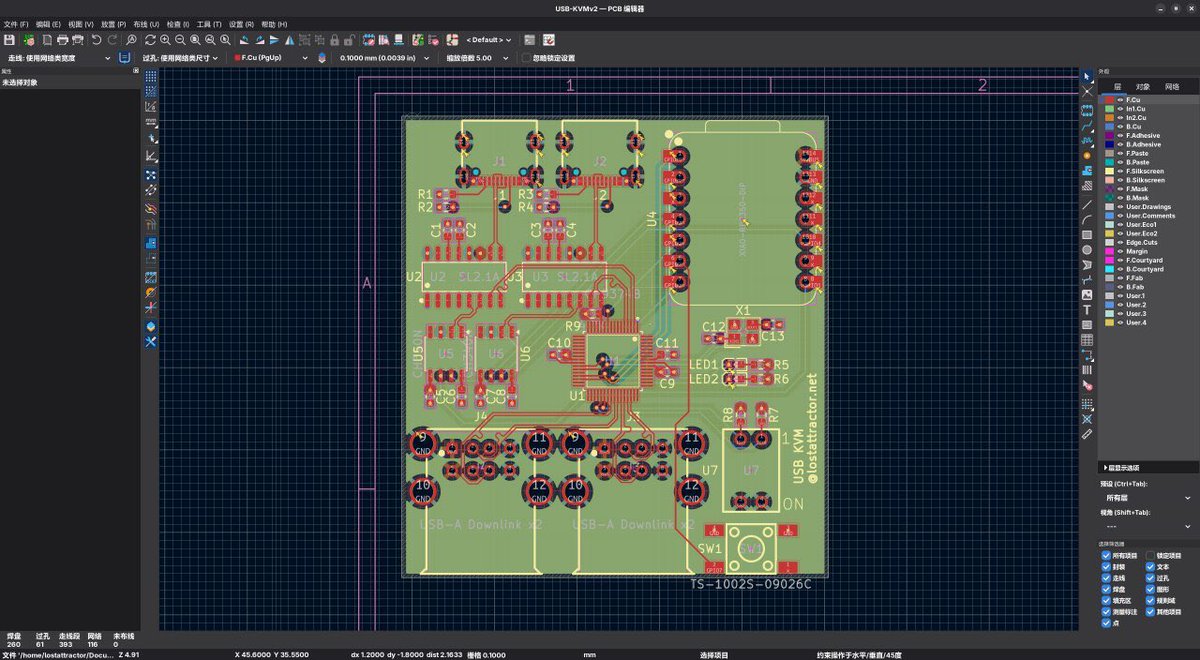Open the 预设 所有层 preset dropdown

tap(1146, 497)
